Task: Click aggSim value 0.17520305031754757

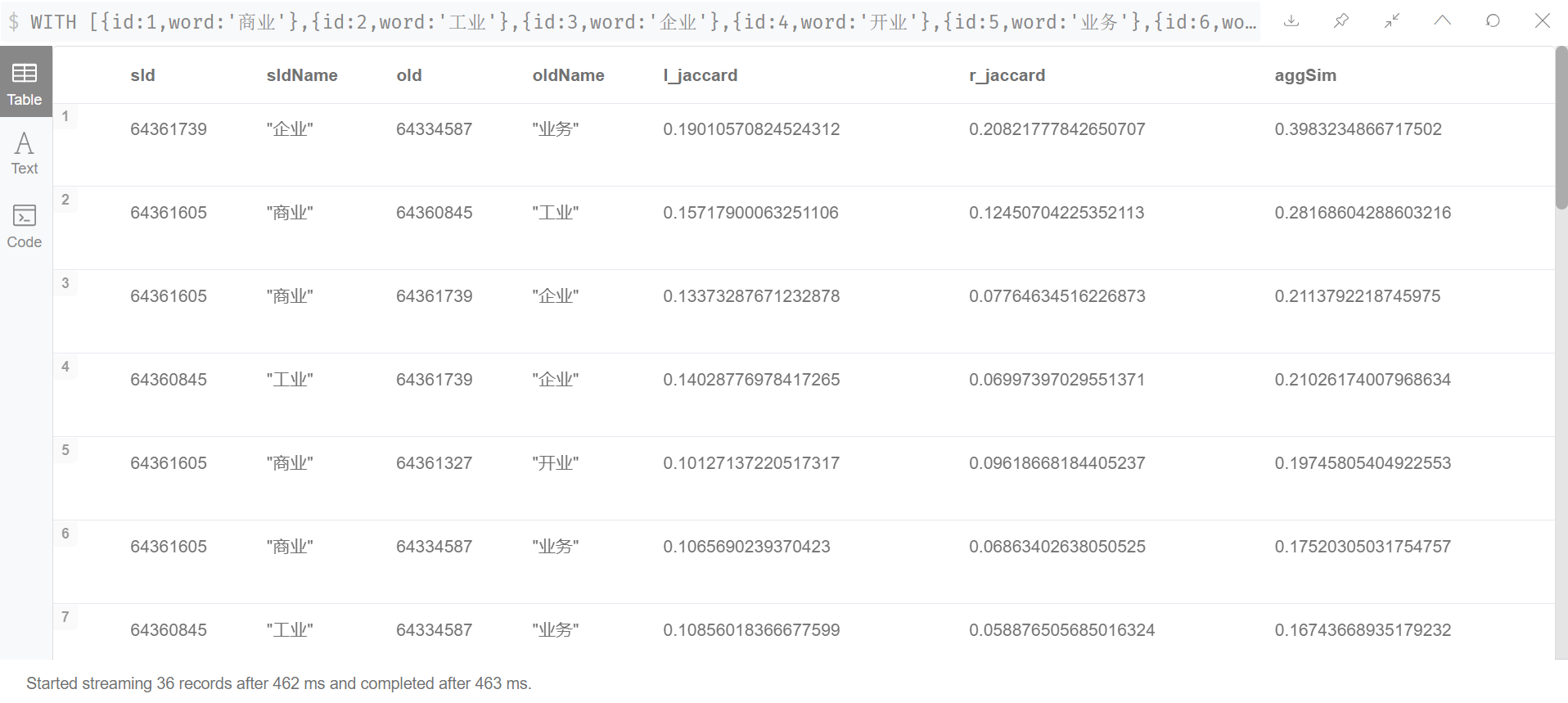Action: [1363, 547]
